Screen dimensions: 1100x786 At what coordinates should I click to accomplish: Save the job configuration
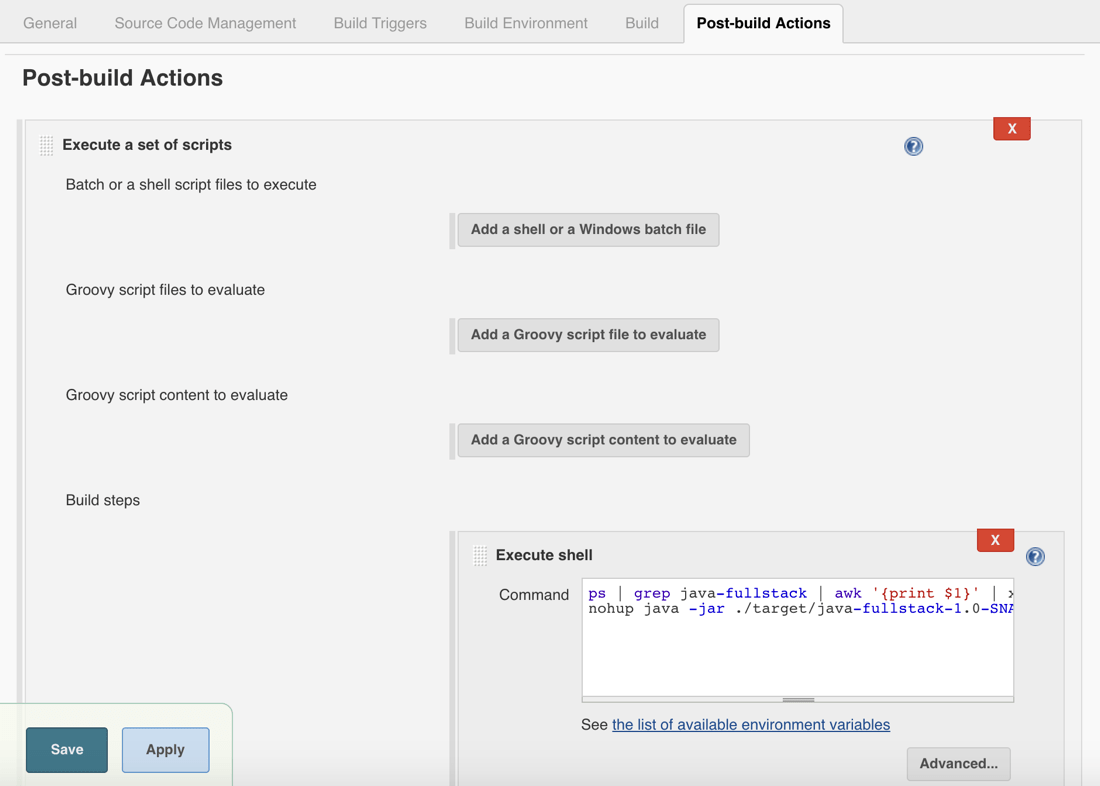pyautogui.click(x=66, y=749)
